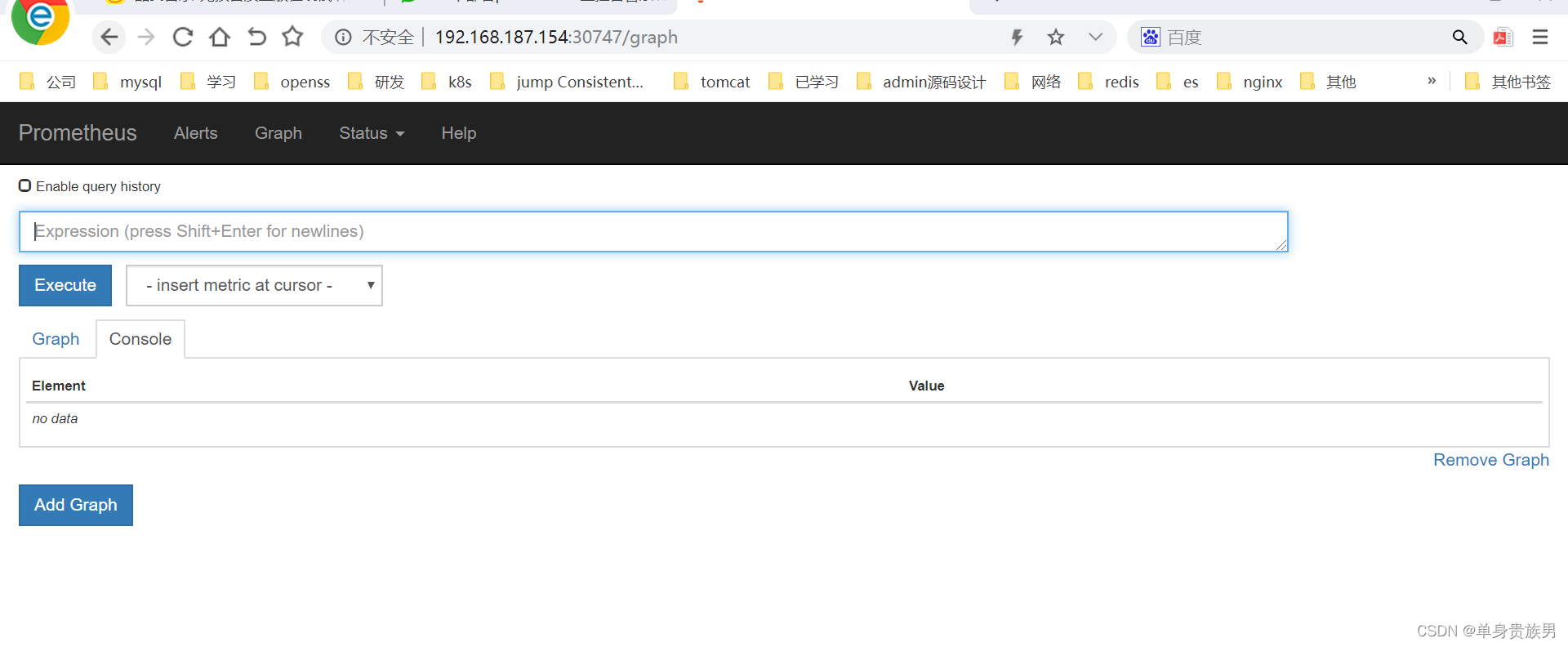Open the Alerts nav item
This screenshot has width=1568, height=647.
click(x=196, y=133)
